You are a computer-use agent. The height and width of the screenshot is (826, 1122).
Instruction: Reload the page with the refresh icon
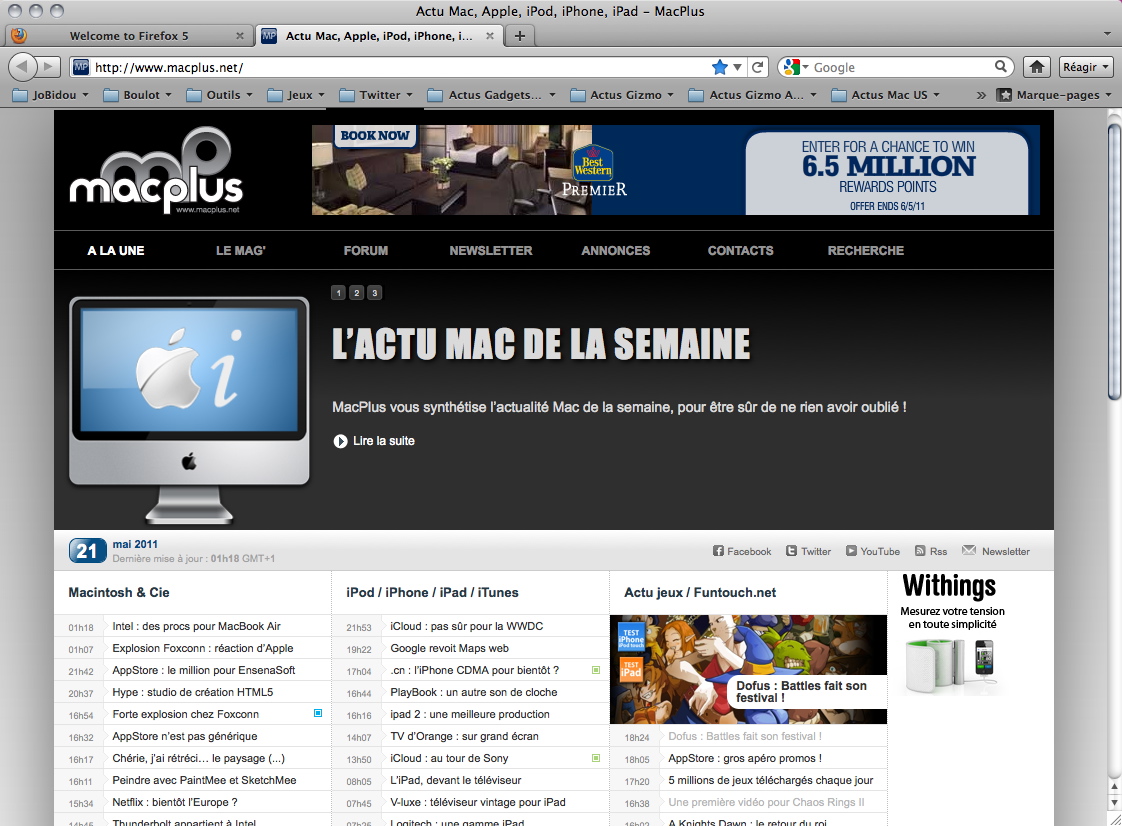758,67
